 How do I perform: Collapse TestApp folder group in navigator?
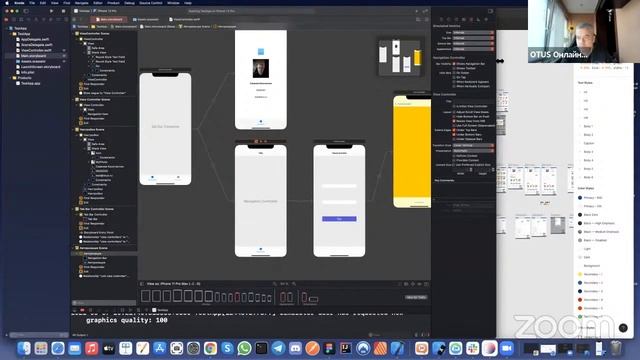[x=10, y=34]
